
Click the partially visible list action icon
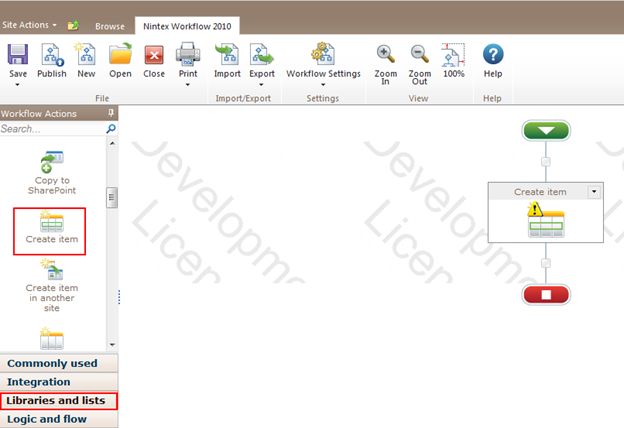pyautogui.click(x=52, y=339)
